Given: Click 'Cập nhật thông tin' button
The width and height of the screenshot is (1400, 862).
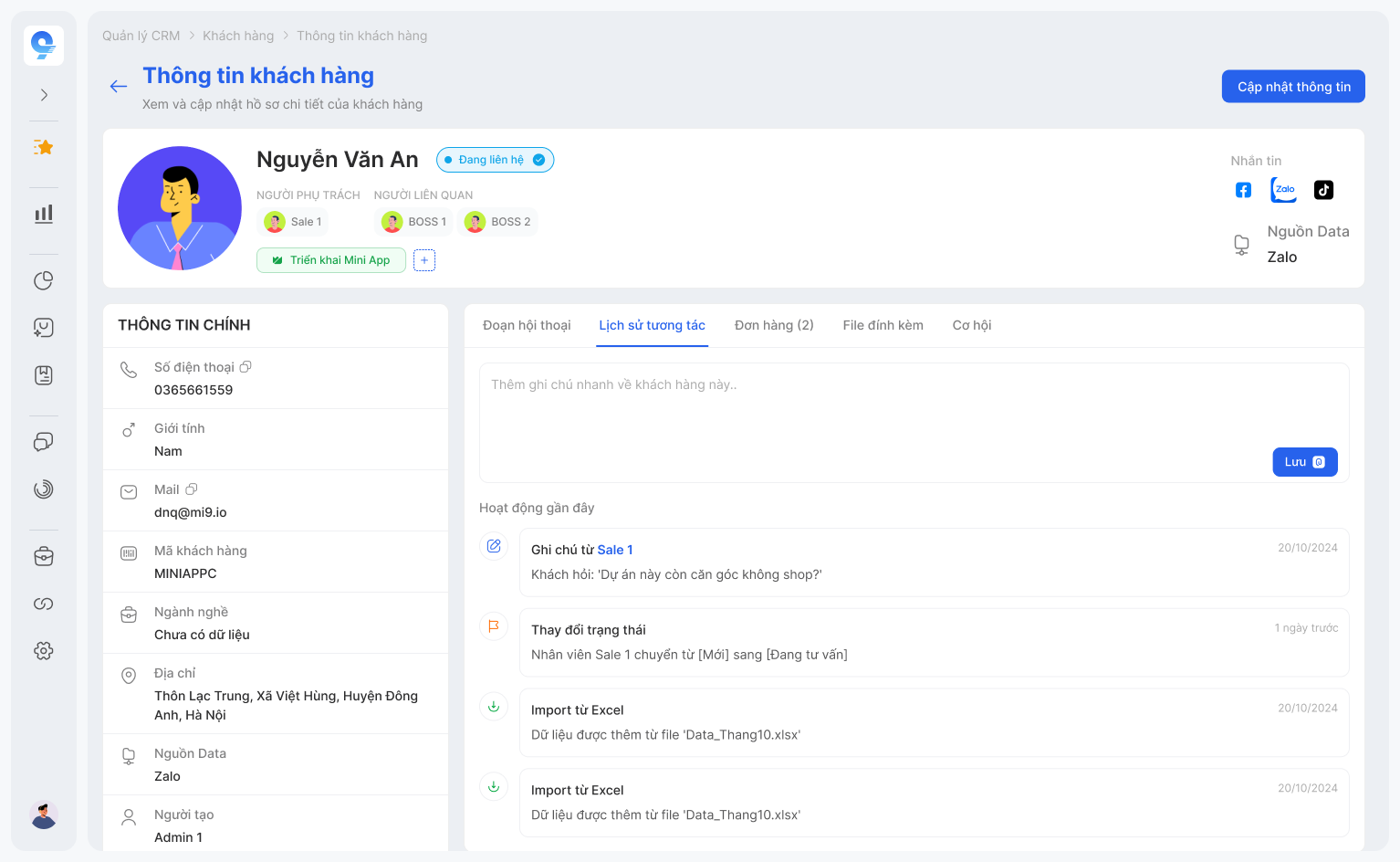Looking at the screenshot, I should (1293, 87).
